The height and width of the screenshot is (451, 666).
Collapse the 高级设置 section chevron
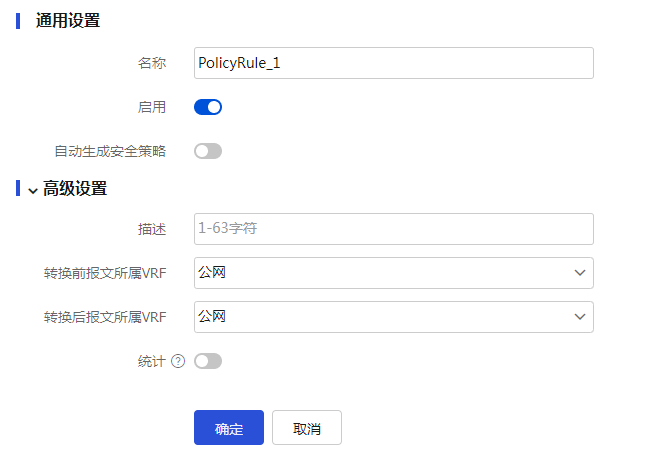pos(33,191)
